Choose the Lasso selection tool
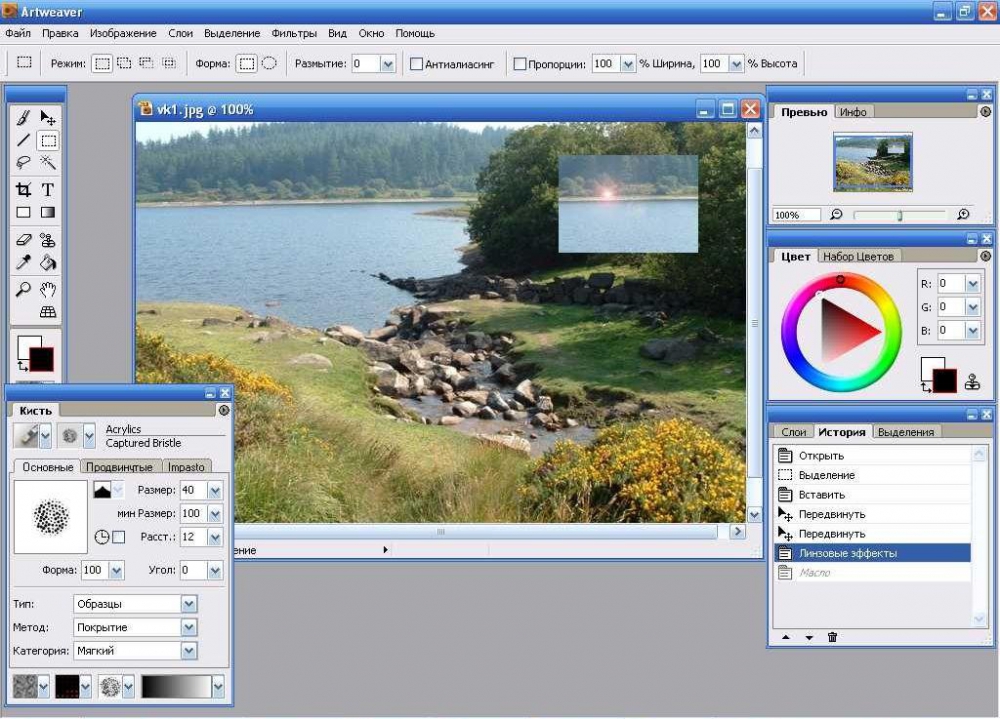The height and width of the screenshot is (719, 1000). point(23,163)
